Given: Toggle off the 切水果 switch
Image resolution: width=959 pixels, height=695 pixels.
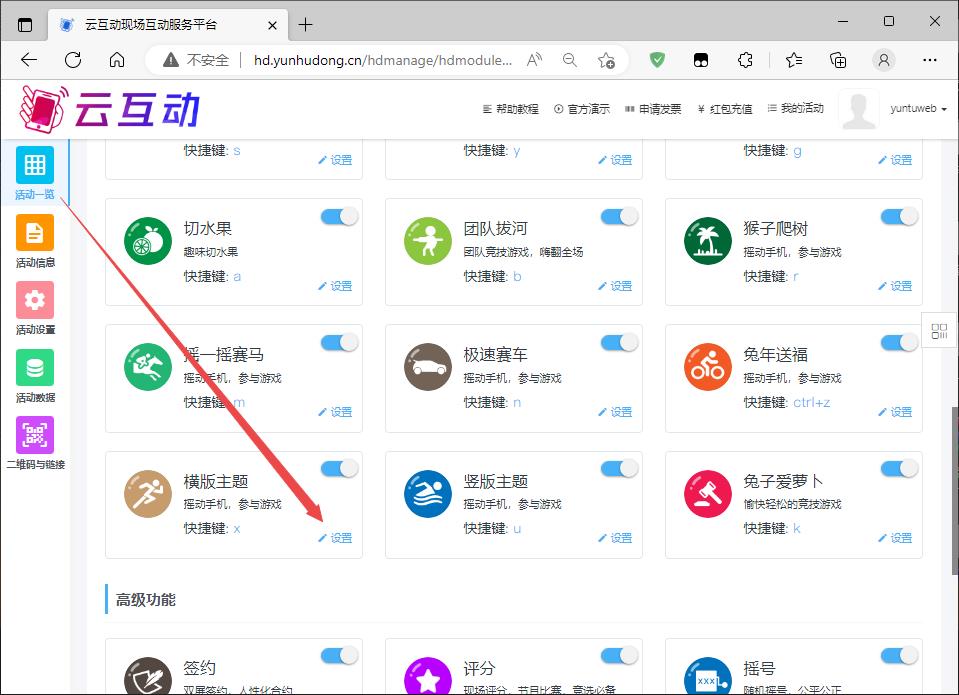Looking at the screenshot, I should pyautogui.click(x=339, y=217).
